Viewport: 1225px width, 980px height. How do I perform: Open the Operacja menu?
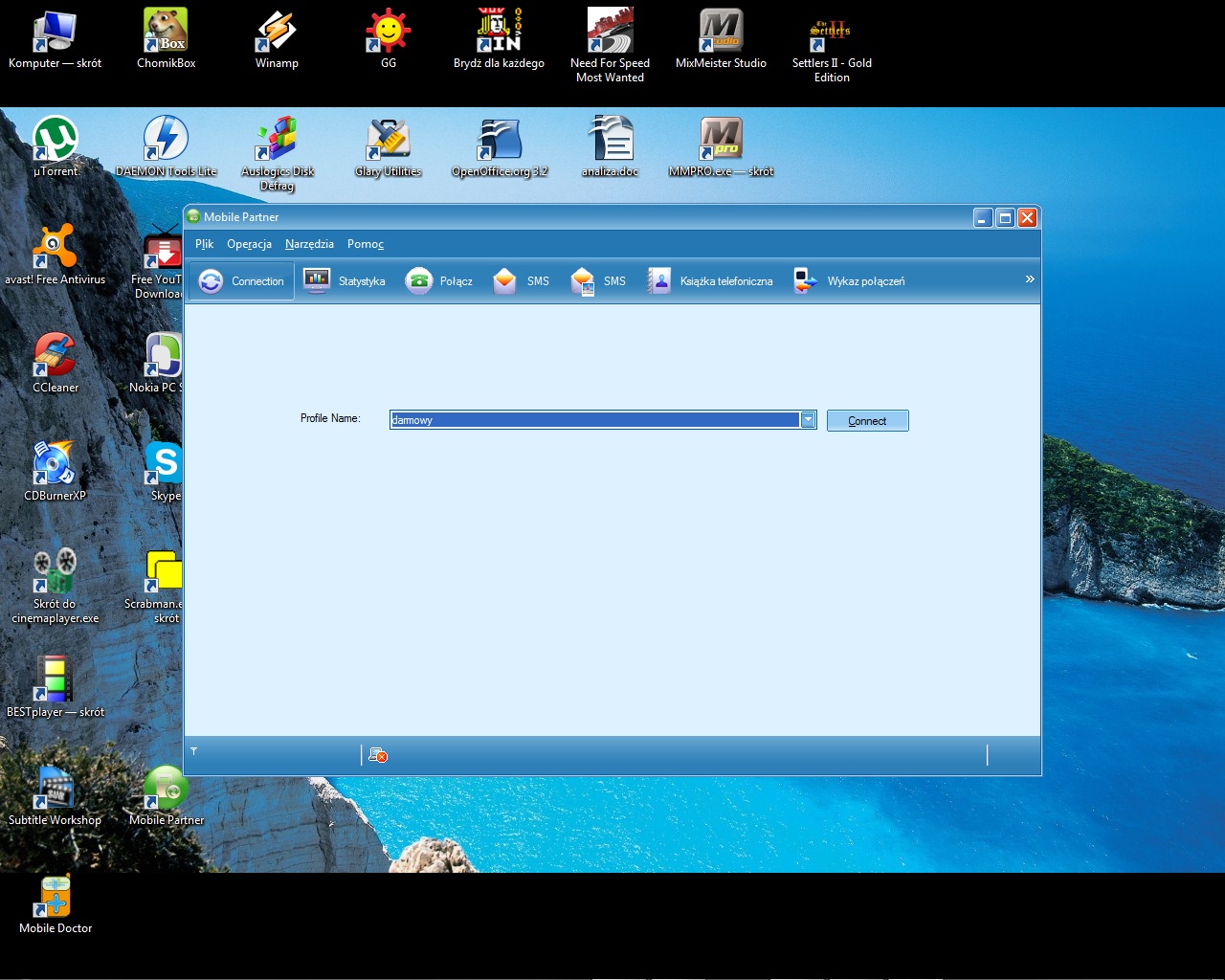[249, 244]
